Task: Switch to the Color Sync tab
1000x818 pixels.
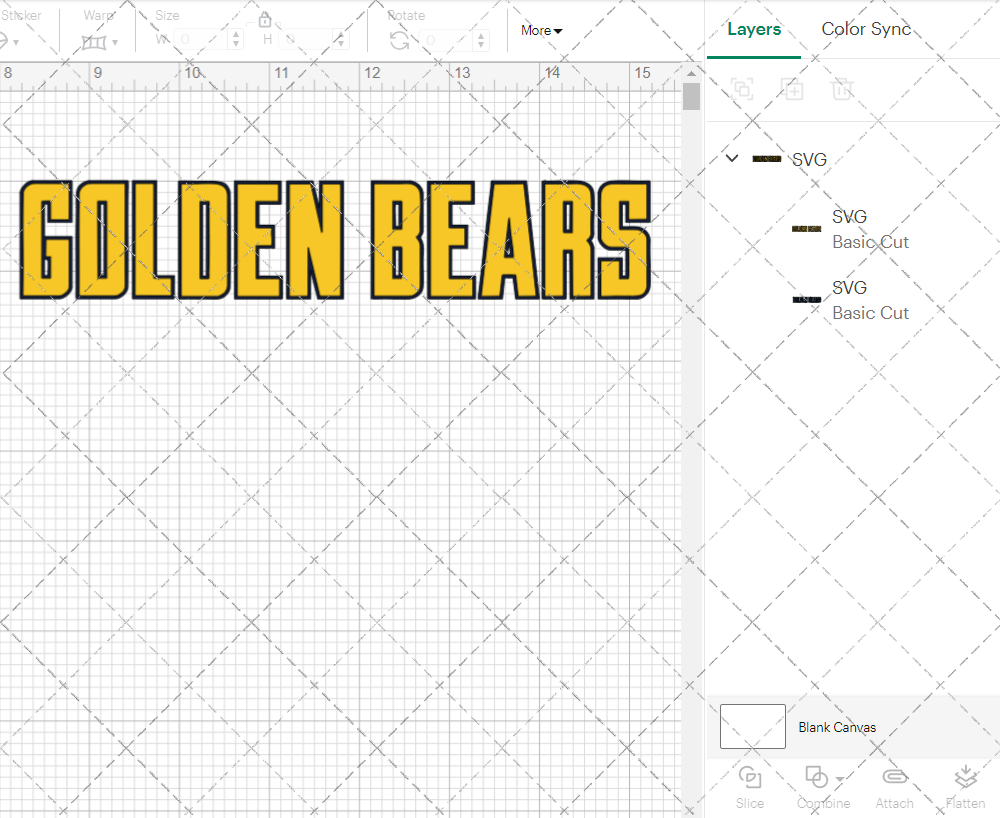Action: [x=866, y=29]
